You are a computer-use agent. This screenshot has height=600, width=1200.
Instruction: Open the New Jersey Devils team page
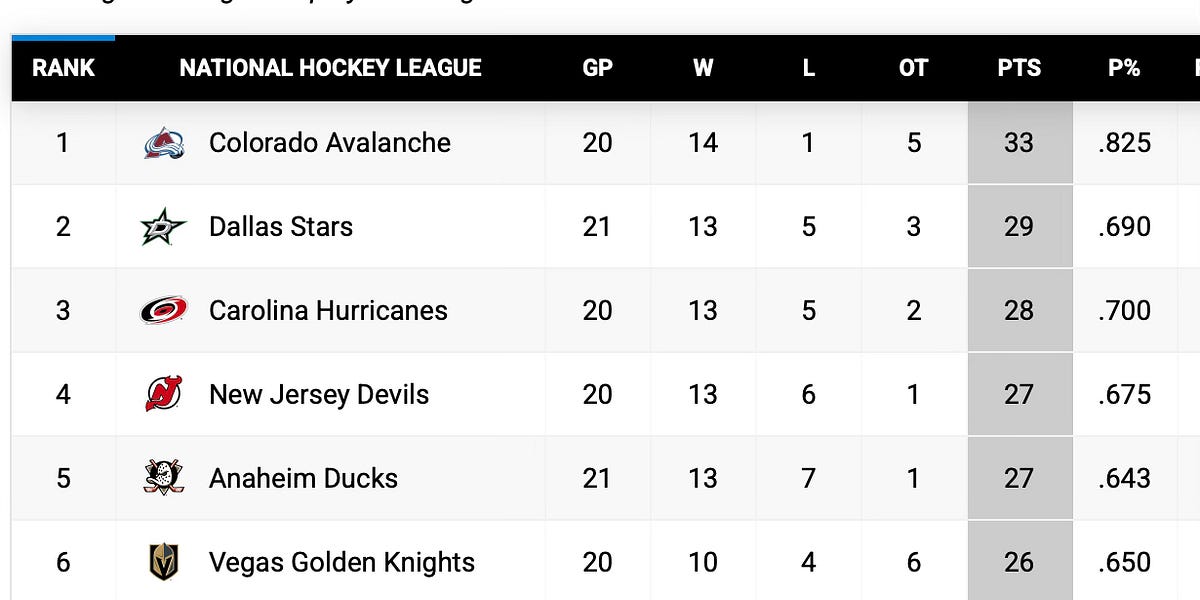click(319, 394)
